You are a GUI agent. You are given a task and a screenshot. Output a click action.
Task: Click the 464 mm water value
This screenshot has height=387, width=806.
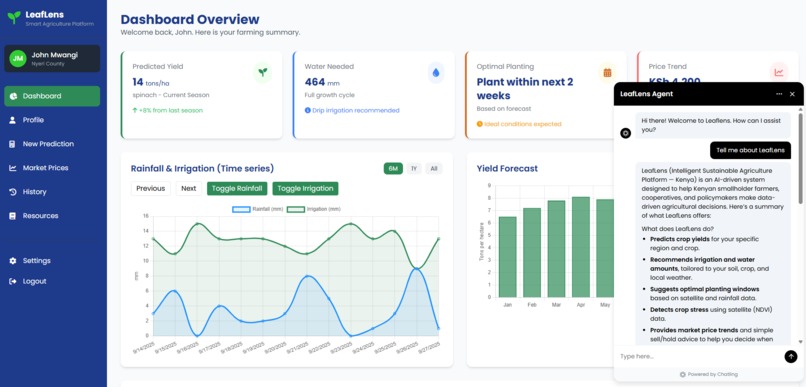pos(322,82)
